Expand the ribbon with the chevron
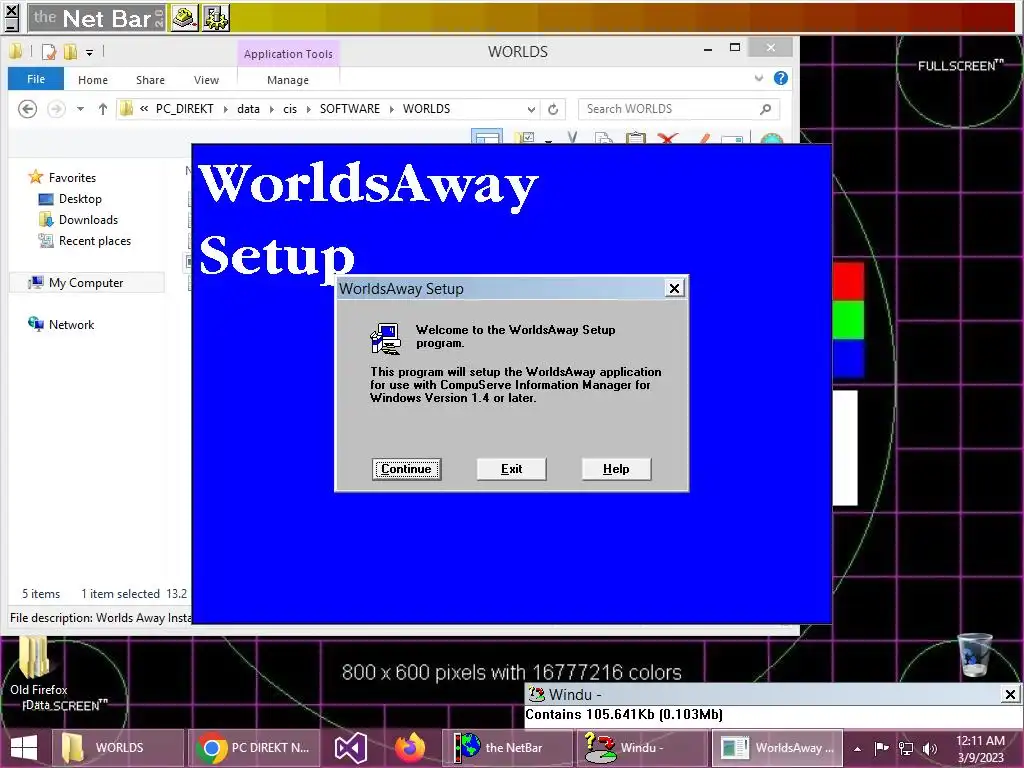This screenshot has width=1024, height=768. tap(758, 78)
